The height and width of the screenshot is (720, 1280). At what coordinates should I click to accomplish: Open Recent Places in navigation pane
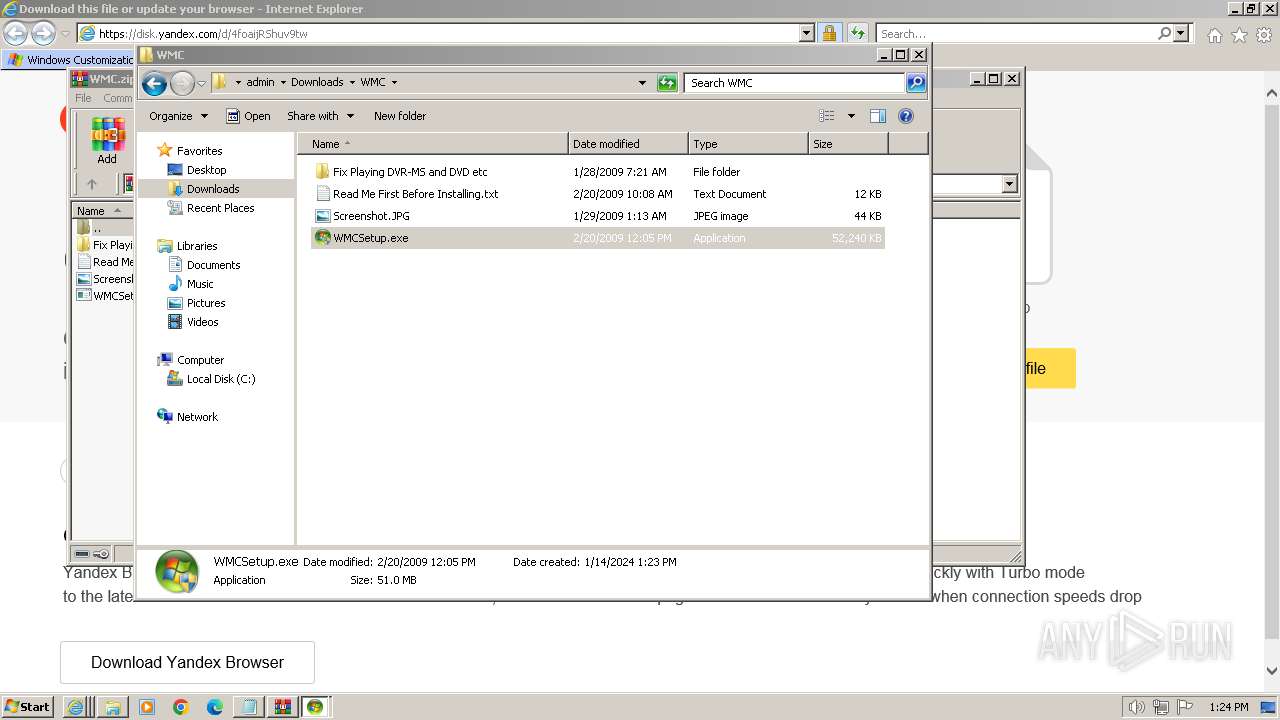220,208
